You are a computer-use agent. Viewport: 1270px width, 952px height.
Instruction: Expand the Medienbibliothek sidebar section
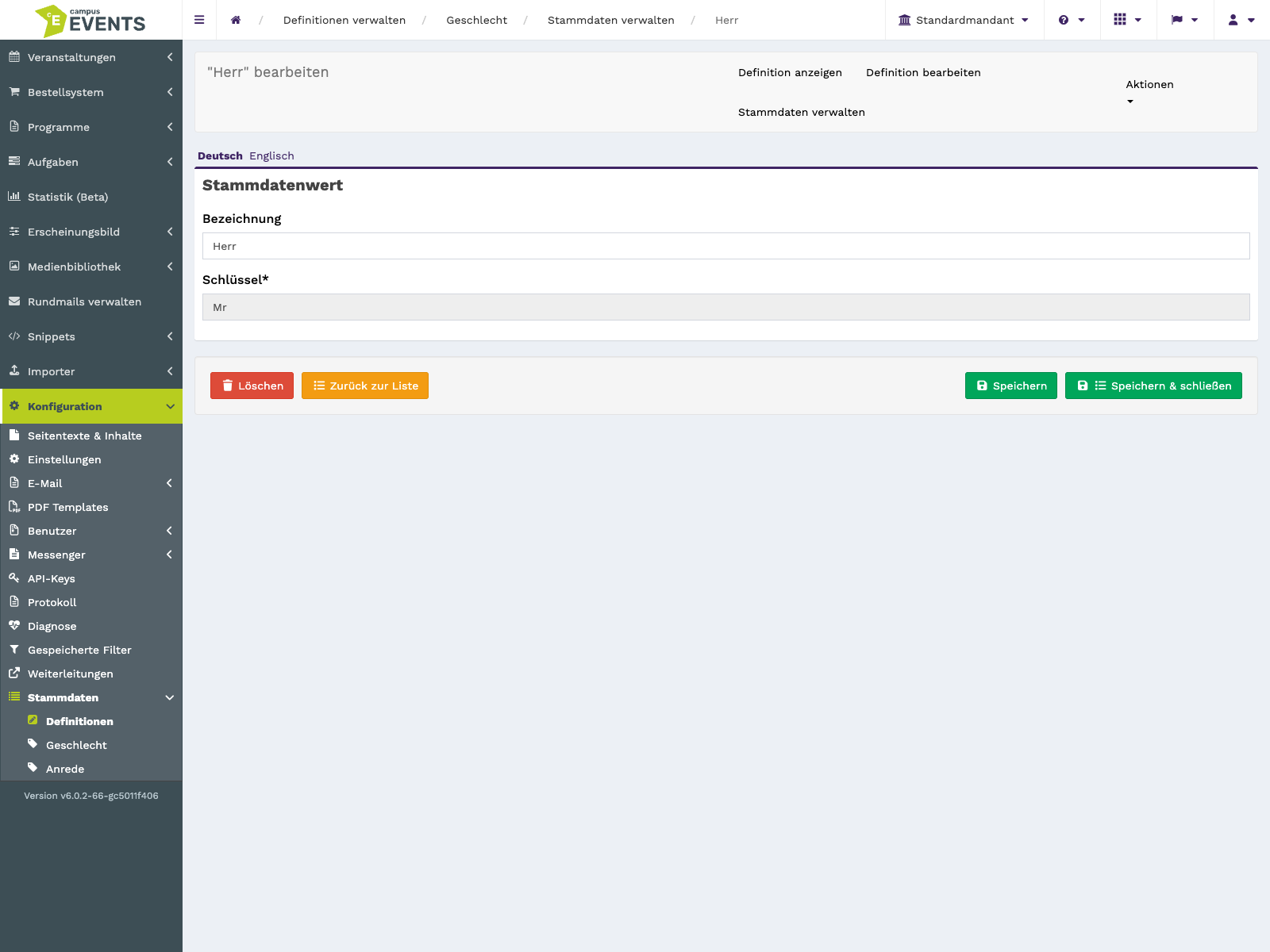click(x=91, y=267)
